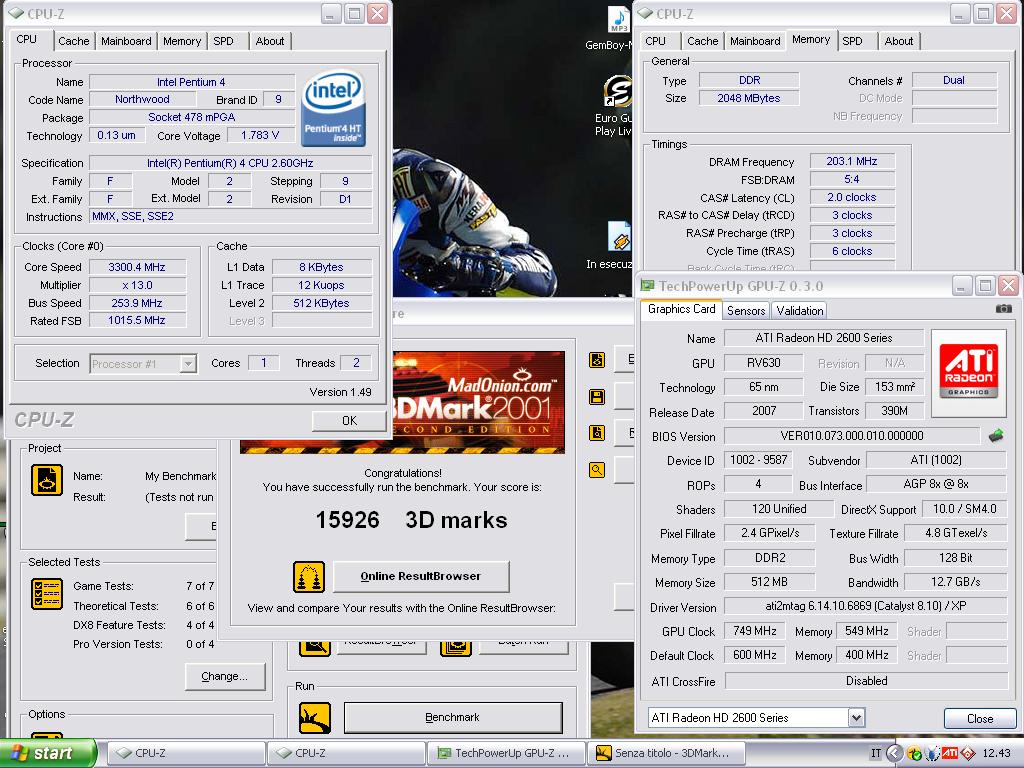
Task: Click the GPU-Z screenshot camera icon
Action: pyautogui.click(x=1003, y=309)
